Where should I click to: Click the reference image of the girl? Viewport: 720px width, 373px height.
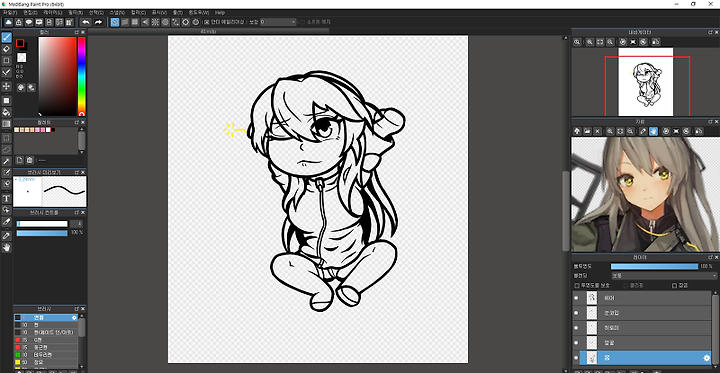(x=645, y=194)
